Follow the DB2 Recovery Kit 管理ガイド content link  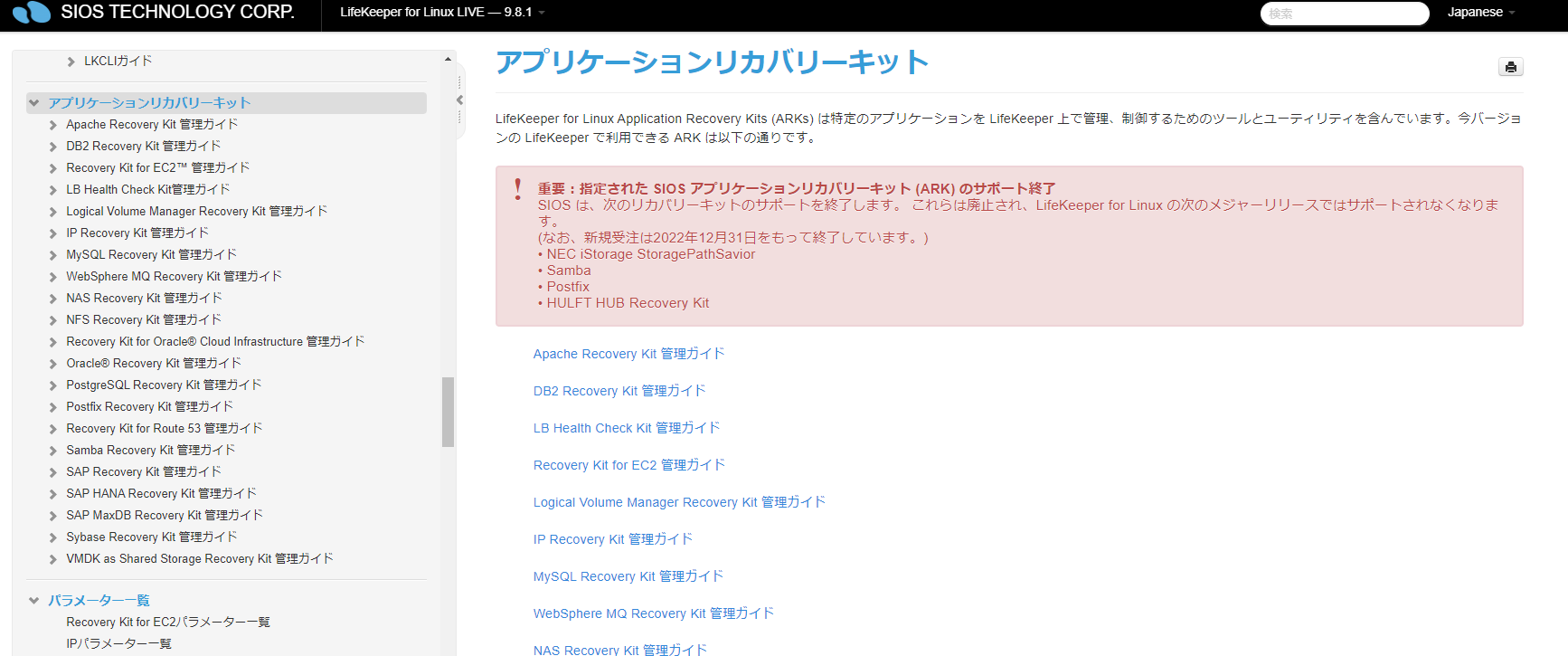(619, 391)
